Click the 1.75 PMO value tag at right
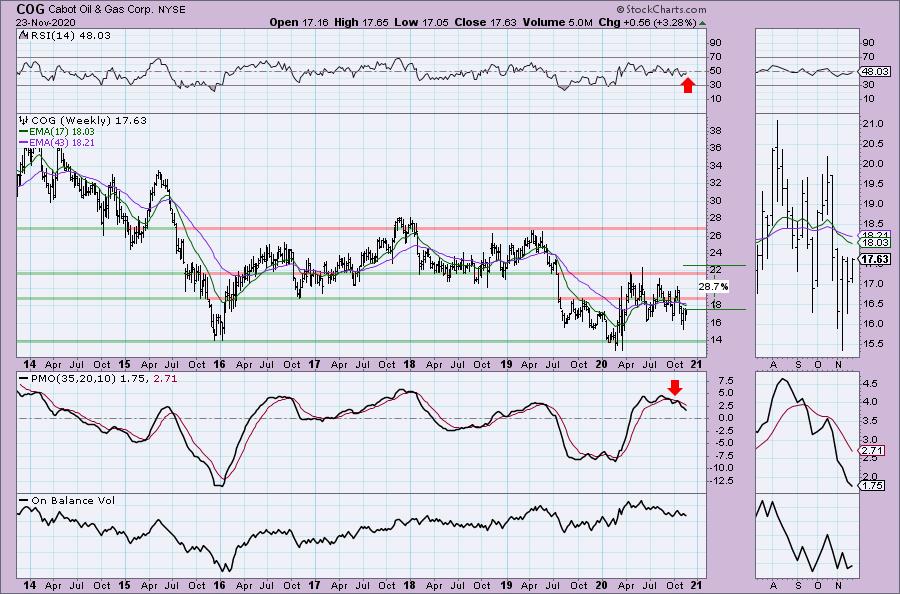Image resolution: width=900 pixels, height=594 pixels. tap(872, 486)
